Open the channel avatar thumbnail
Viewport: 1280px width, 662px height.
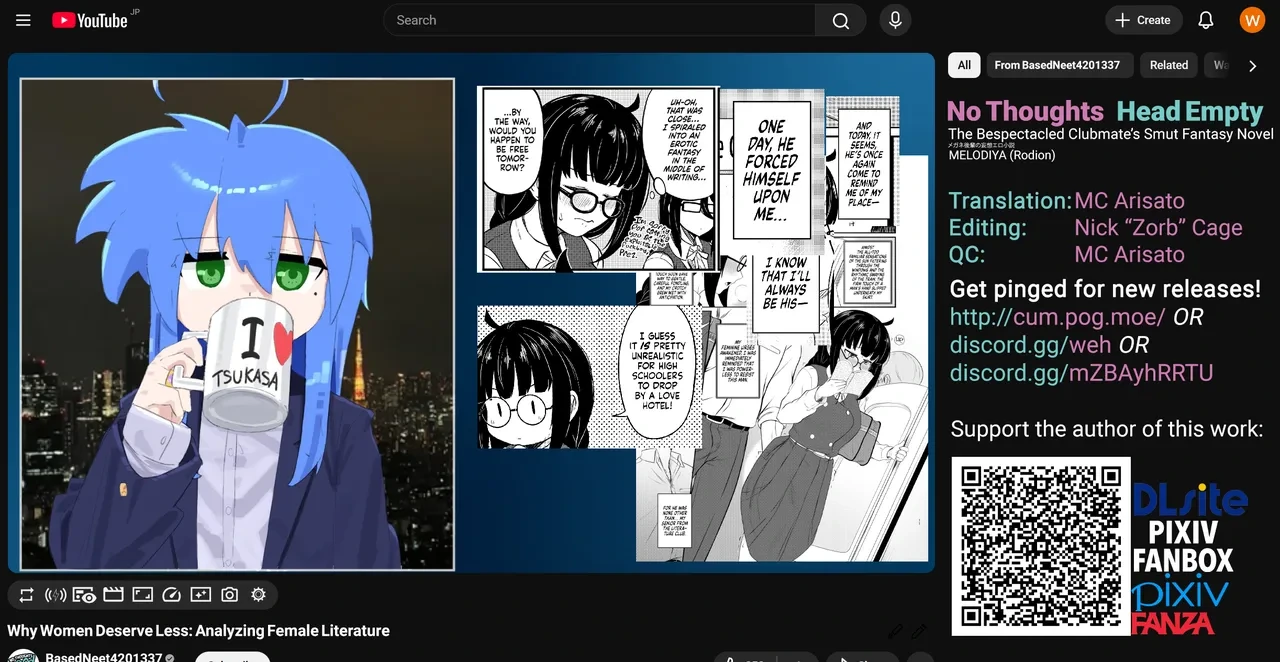coord(23,656)
